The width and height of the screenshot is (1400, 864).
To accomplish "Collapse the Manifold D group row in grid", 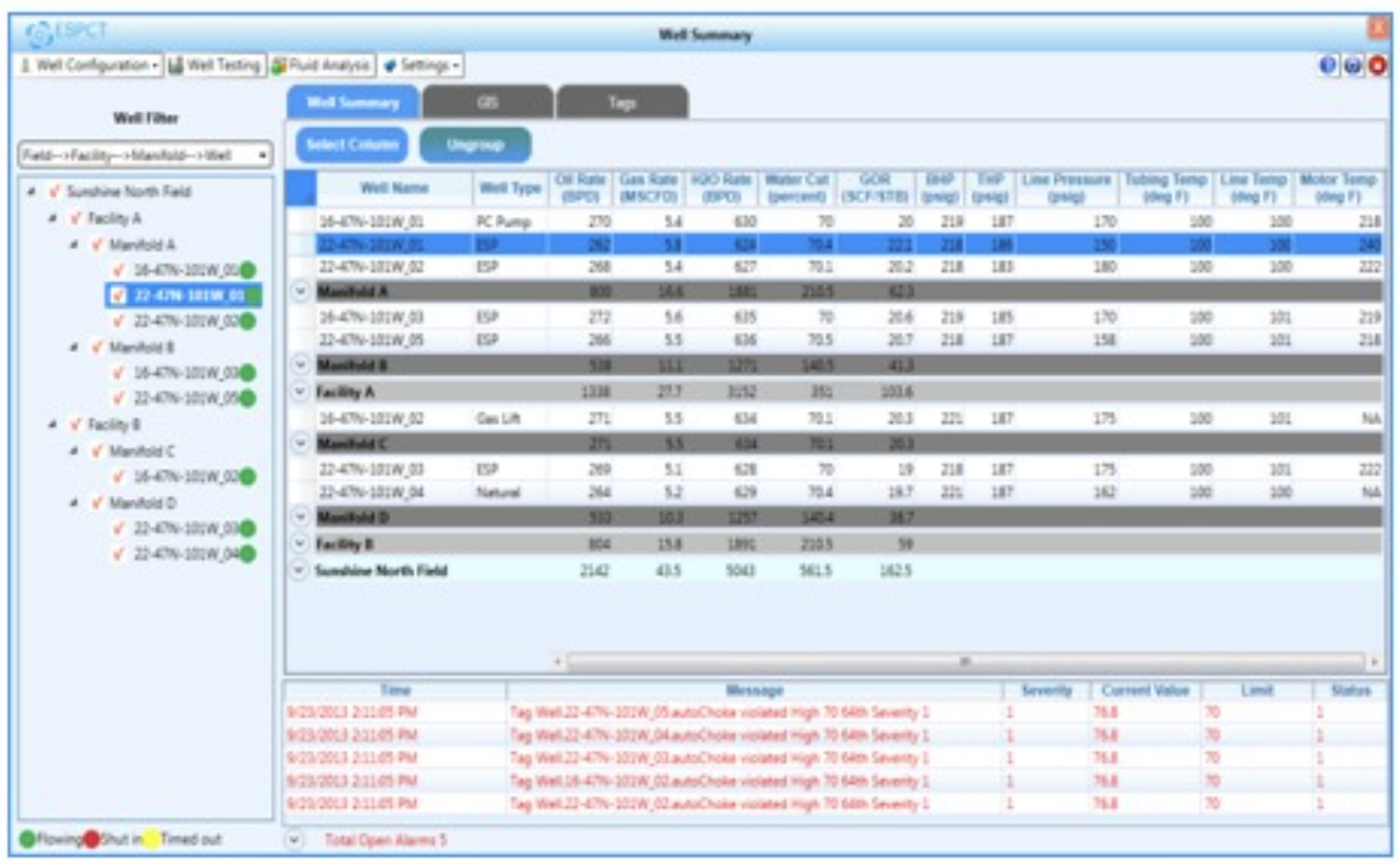I will tap(300, 517).
